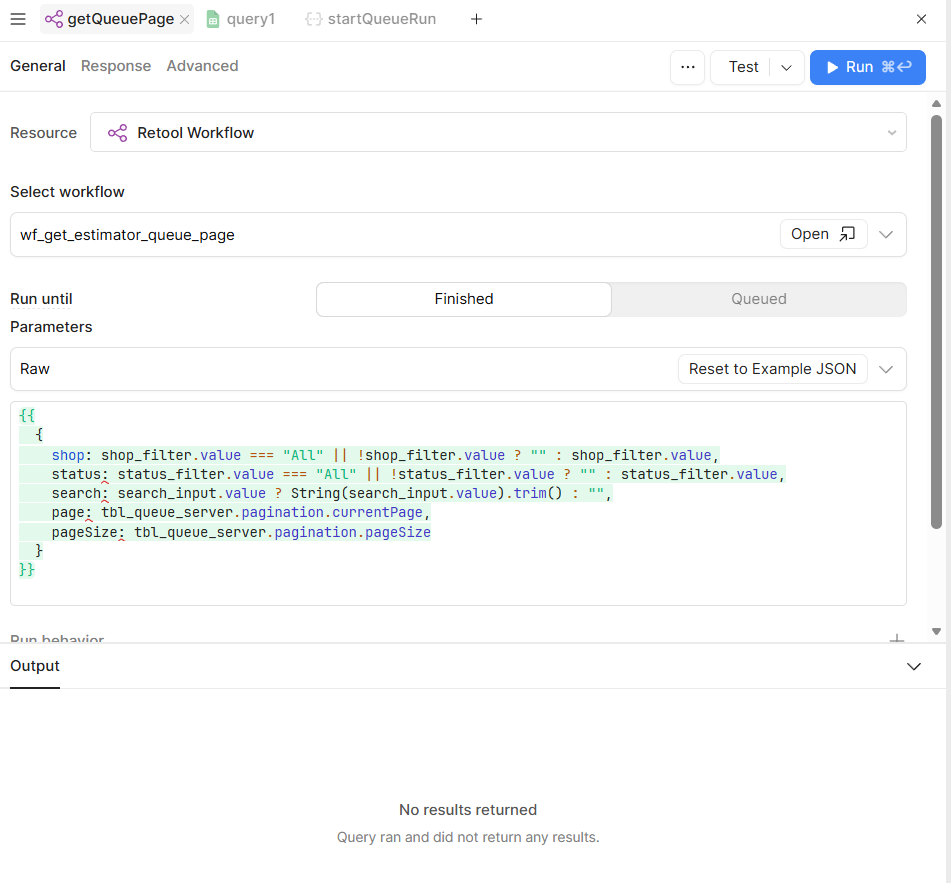
Task: Add a new query with plus icon
Action: tap(476, 19)
